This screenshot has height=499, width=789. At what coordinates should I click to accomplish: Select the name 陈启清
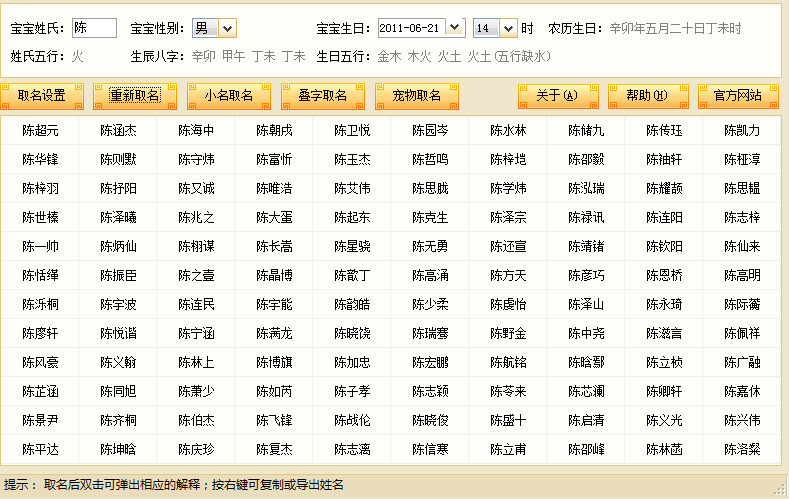pyautogui.click(x=586, y=420)
